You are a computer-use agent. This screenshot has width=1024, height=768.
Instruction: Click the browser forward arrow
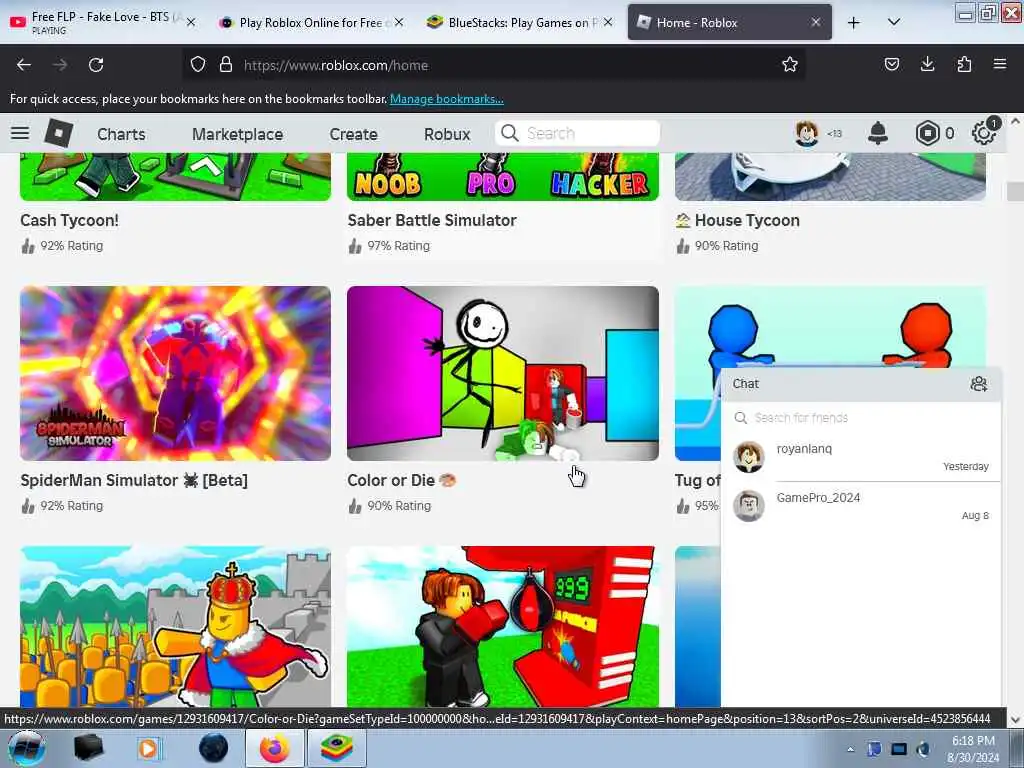click(x=60, y=65)
